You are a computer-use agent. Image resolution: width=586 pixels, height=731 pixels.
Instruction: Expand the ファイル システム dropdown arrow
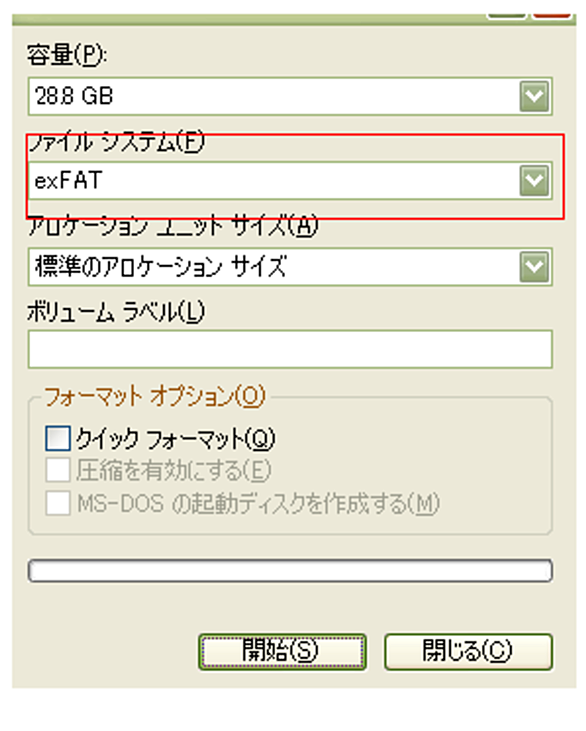coord(534,180)
